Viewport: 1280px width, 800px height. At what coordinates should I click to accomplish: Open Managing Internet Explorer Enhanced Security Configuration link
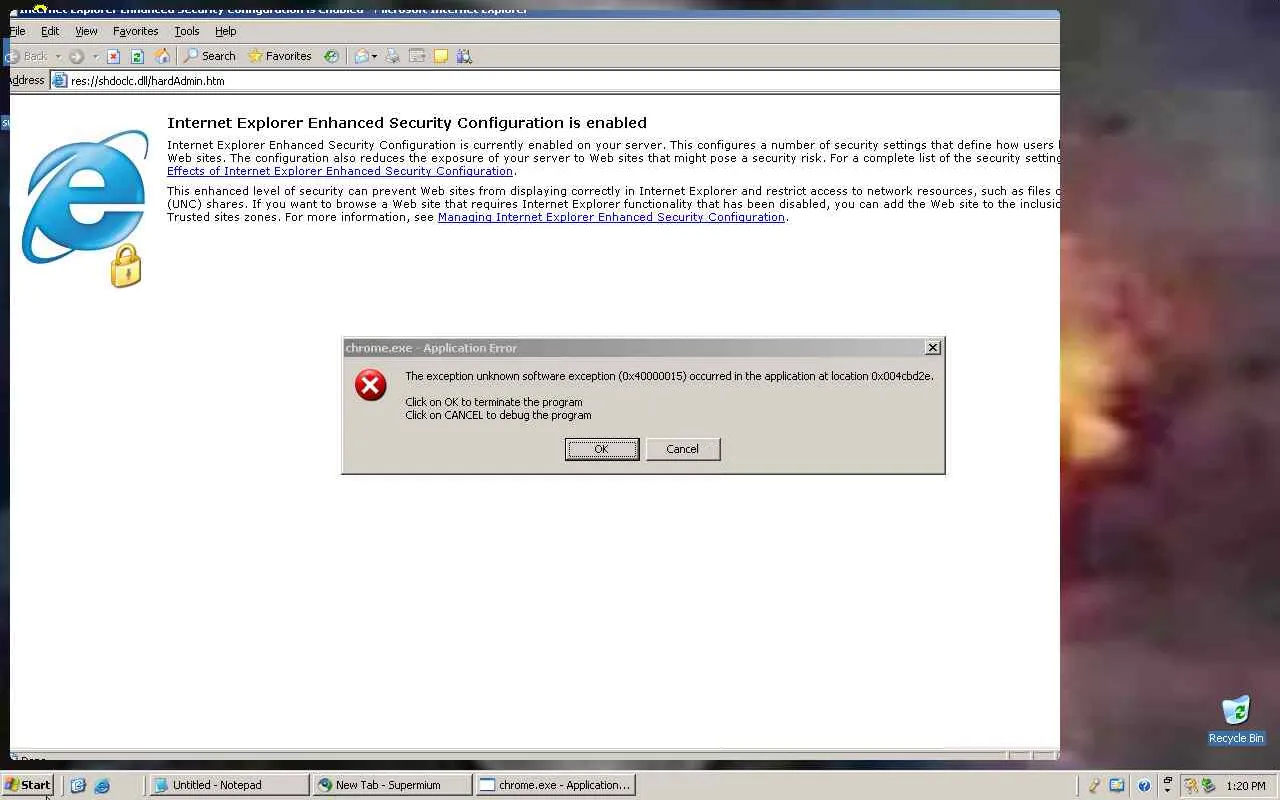pos(611,217)
